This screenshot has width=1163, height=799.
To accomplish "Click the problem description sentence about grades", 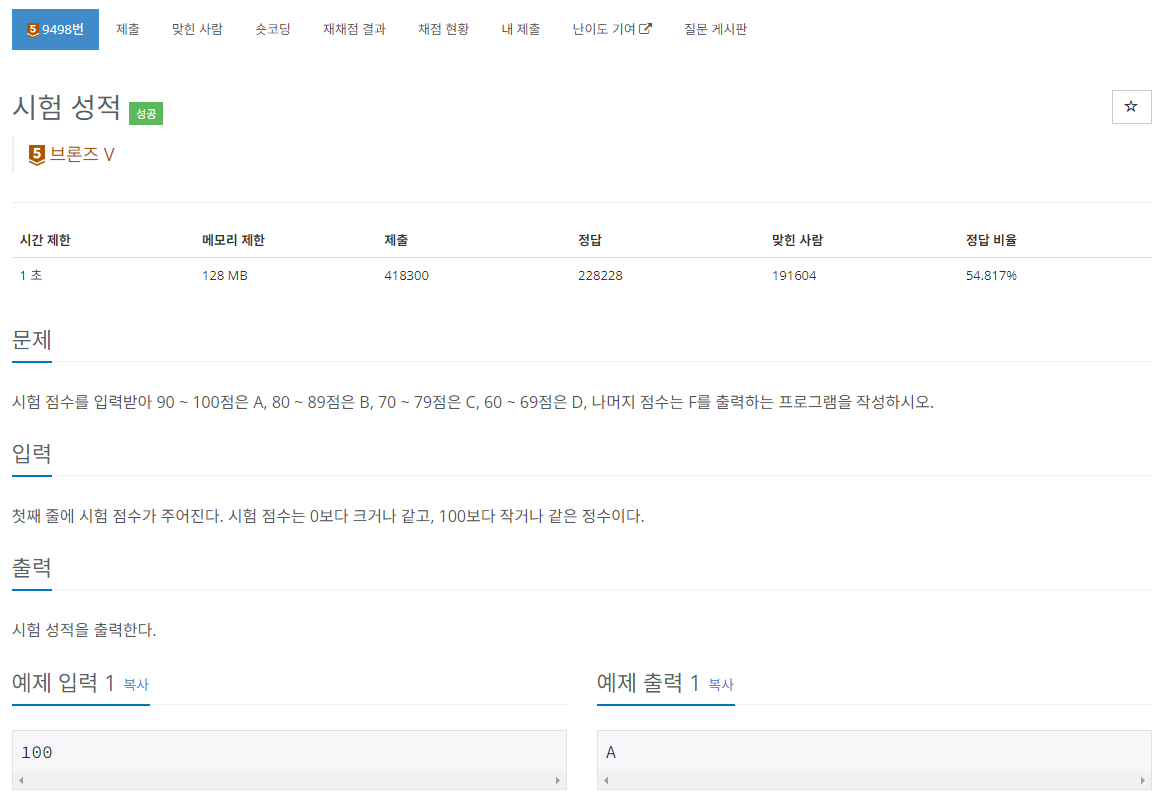I will [x=472, y=402].
